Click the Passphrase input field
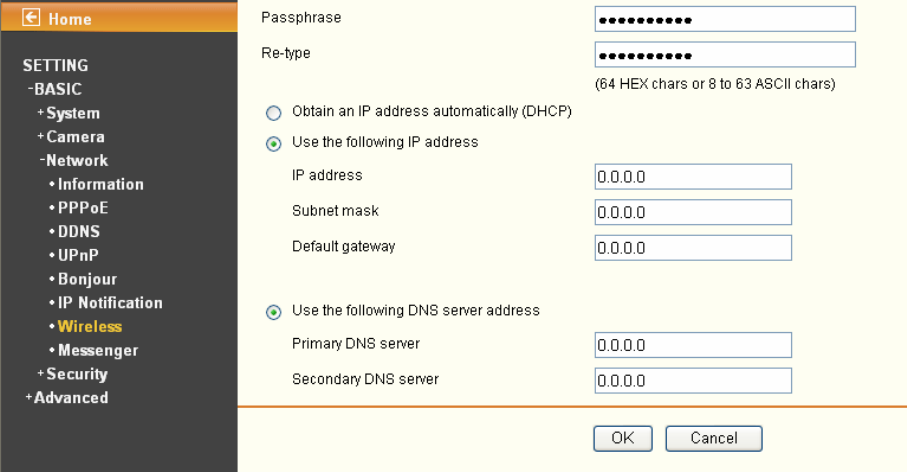Image resolution: width=907 pixels, height=472 pixels. pos(725,19)
